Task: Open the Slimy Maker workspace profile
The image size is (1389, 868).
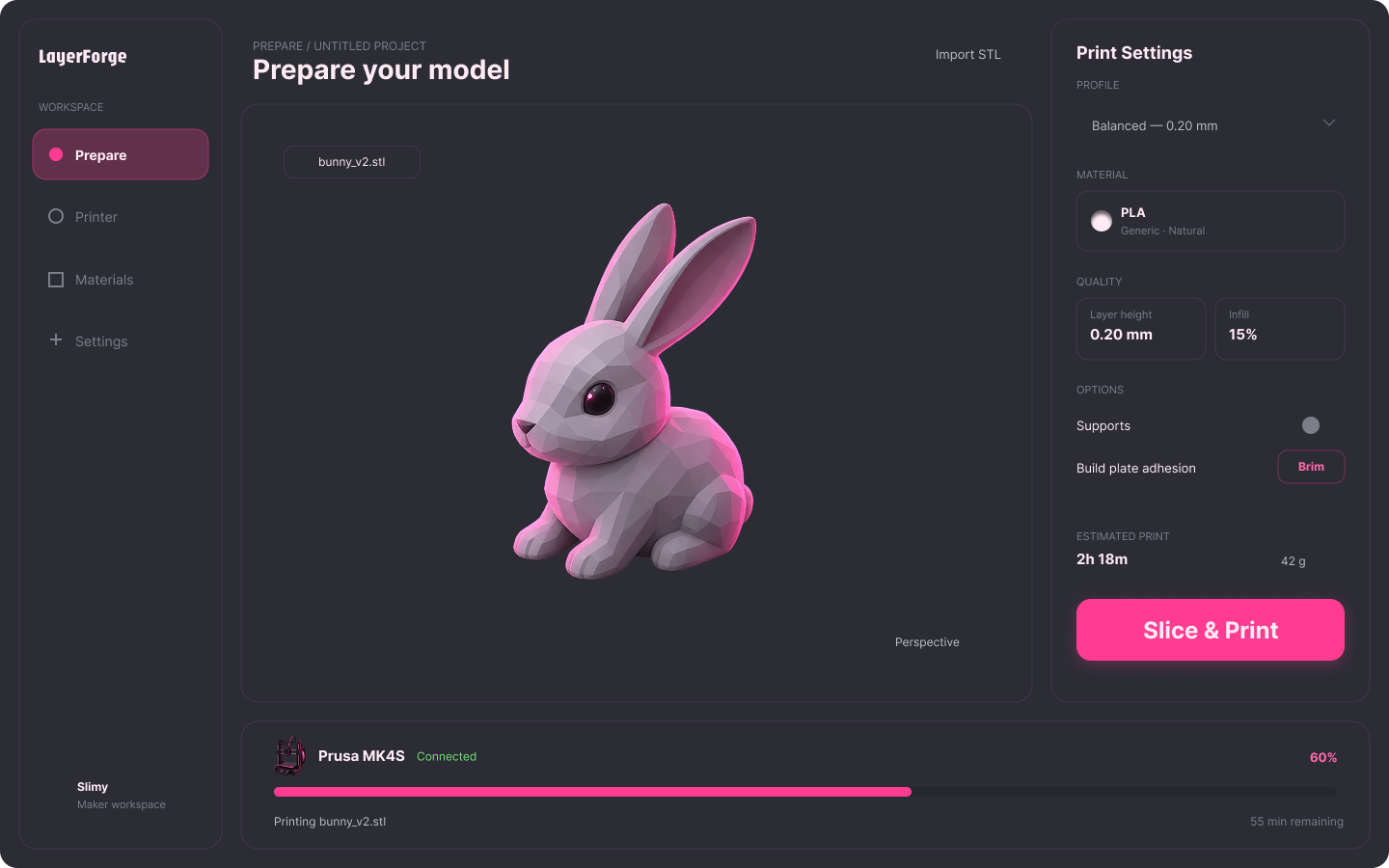Action: pyautogui.click(x=121, y=795)
